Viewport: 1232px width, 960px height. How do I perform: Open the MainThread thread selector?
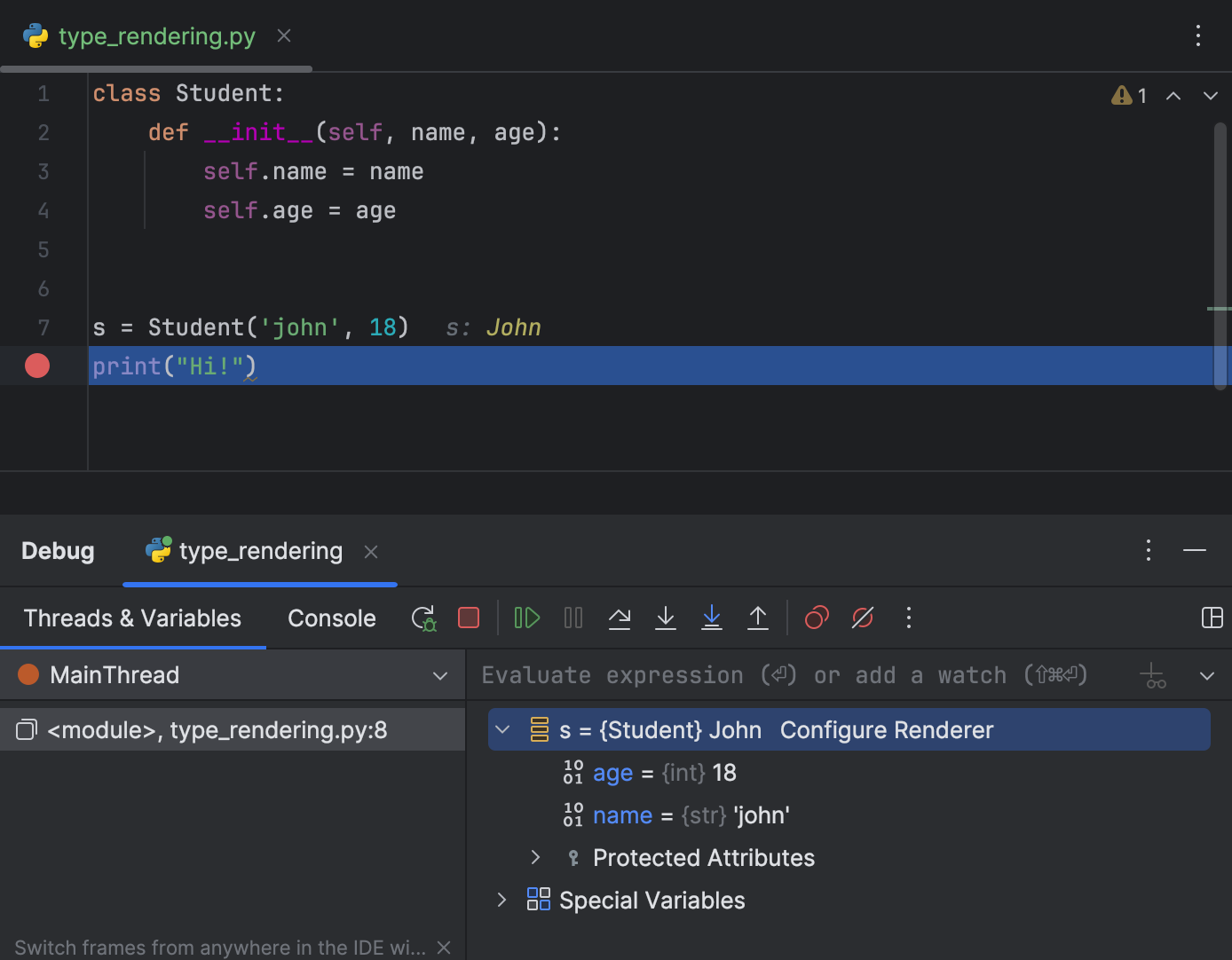[439, 674]
